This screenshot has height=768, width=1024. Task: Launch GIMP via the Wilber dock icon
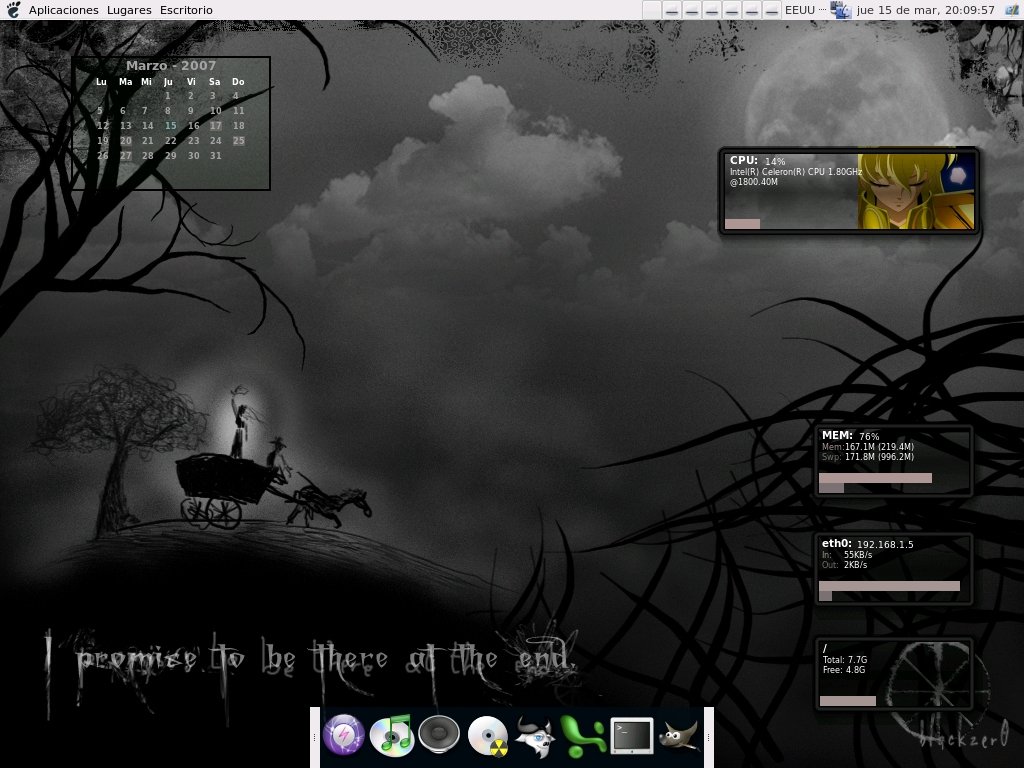click(x=679, y=736)
